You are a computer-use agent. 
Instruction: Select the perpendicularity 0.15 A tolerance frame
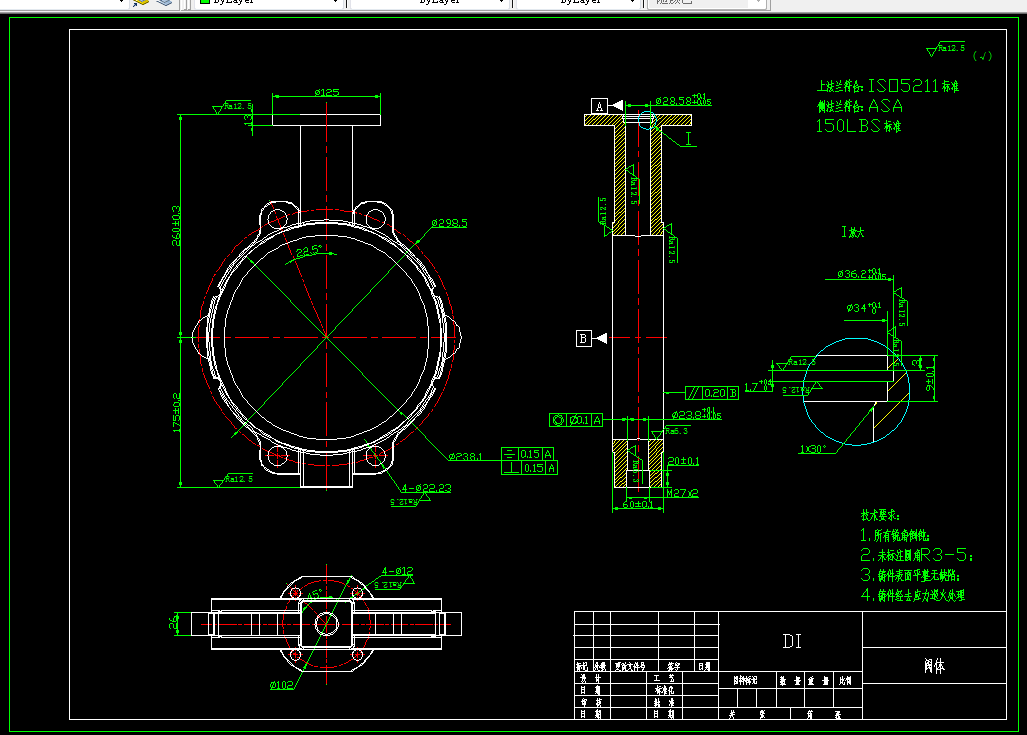(529, 468)
